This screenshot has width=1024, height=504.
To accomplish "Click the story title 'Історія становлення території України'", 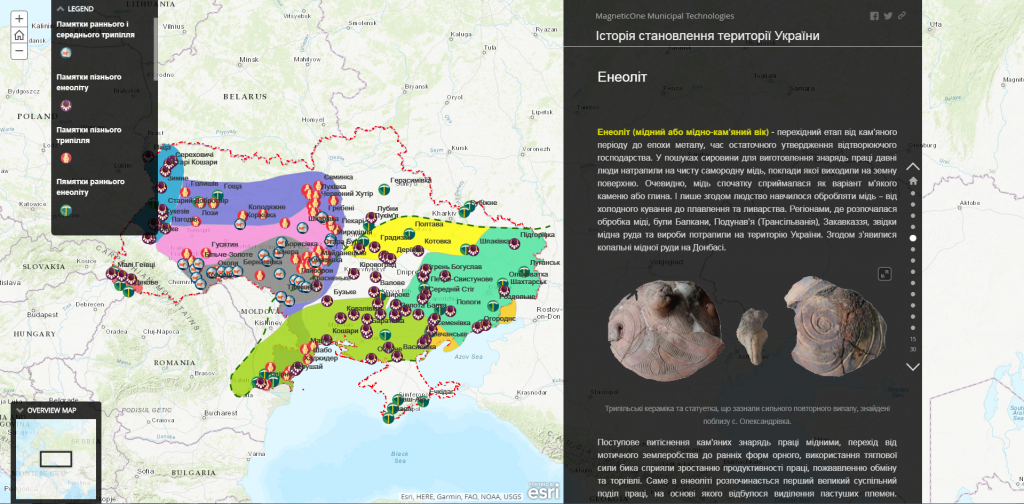I will coord(707,36).
